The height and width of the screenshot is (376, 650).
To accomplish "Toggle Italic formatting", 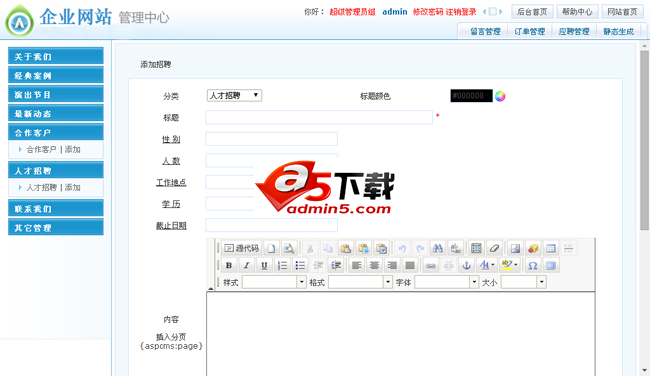I will pos(247,265).
